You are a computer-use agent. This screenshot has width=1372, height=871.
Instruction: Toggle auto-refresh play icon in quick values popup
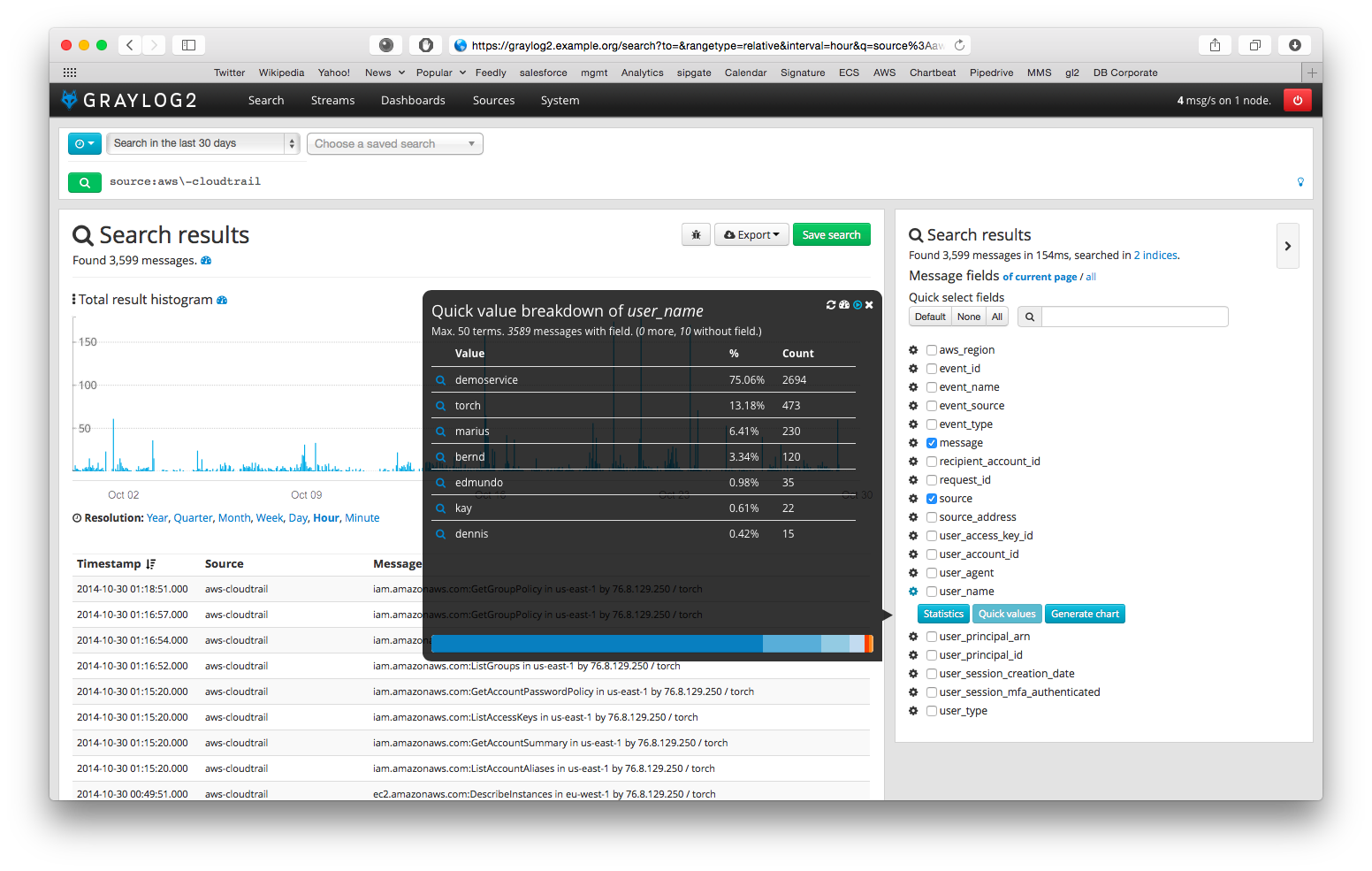pyautogui.click(x=857, y=305)
